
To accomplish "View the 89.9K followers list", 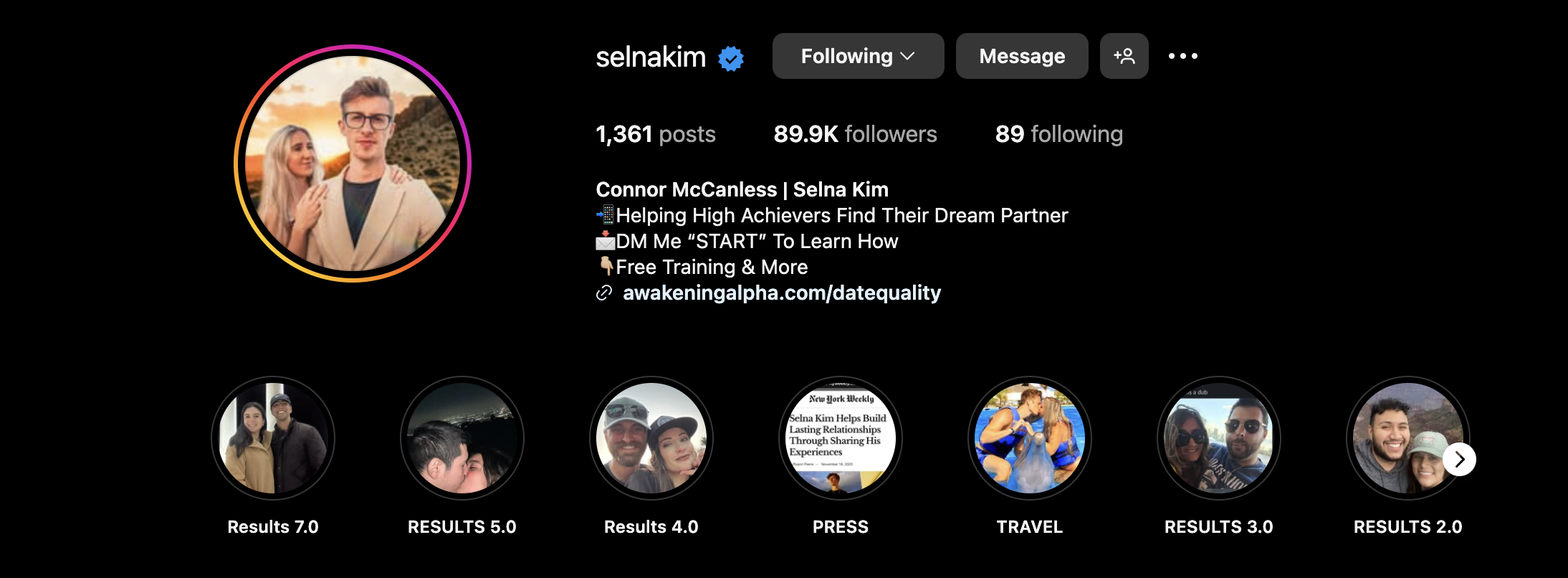I will pos(855,134).
